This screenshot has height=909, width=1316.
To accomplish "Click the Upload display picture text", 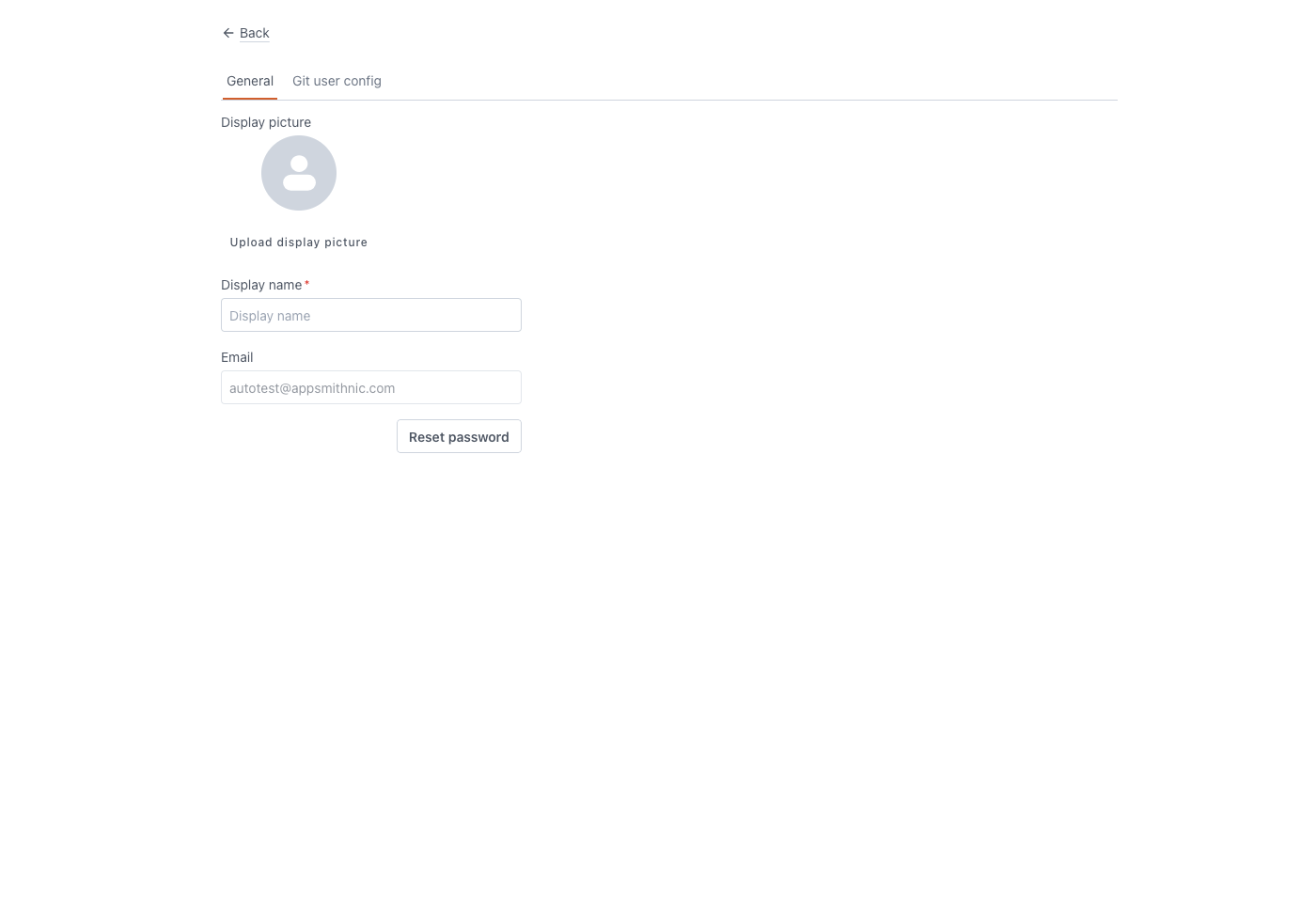I will click(x=299, y=243).
